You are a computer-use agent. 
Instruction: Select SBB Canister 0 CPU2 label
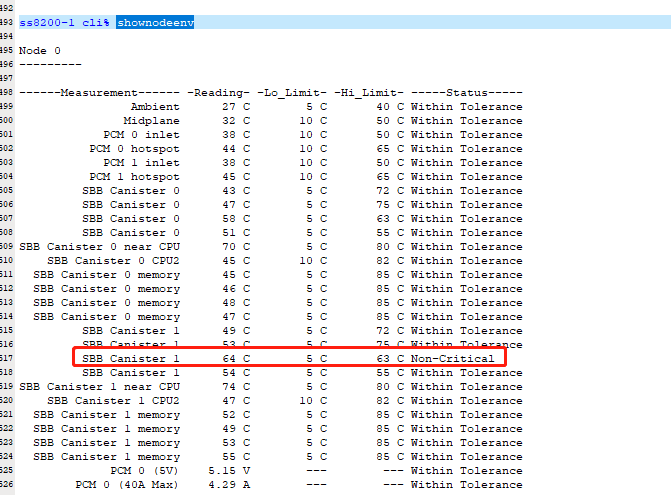pos(113,261)
